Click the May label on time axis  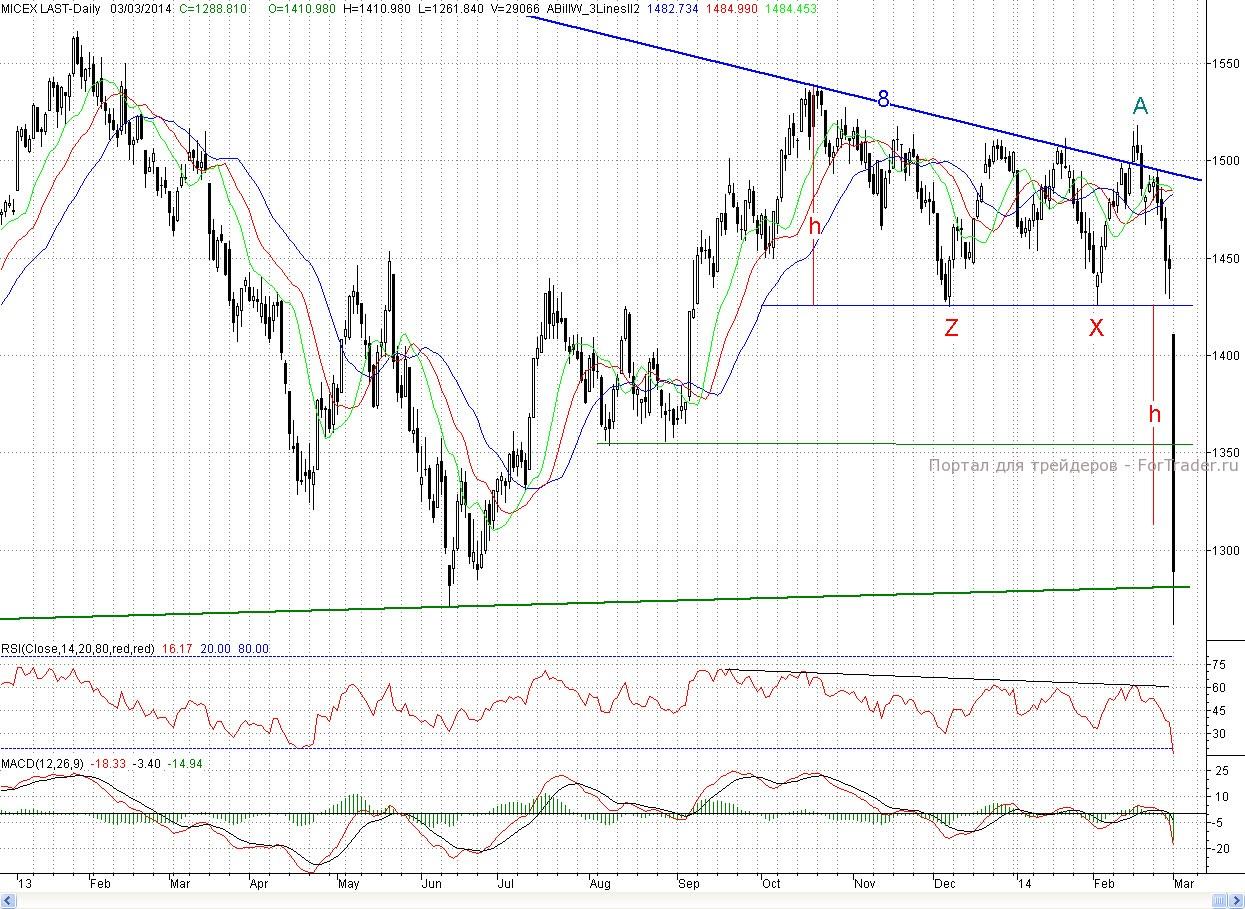349,884
